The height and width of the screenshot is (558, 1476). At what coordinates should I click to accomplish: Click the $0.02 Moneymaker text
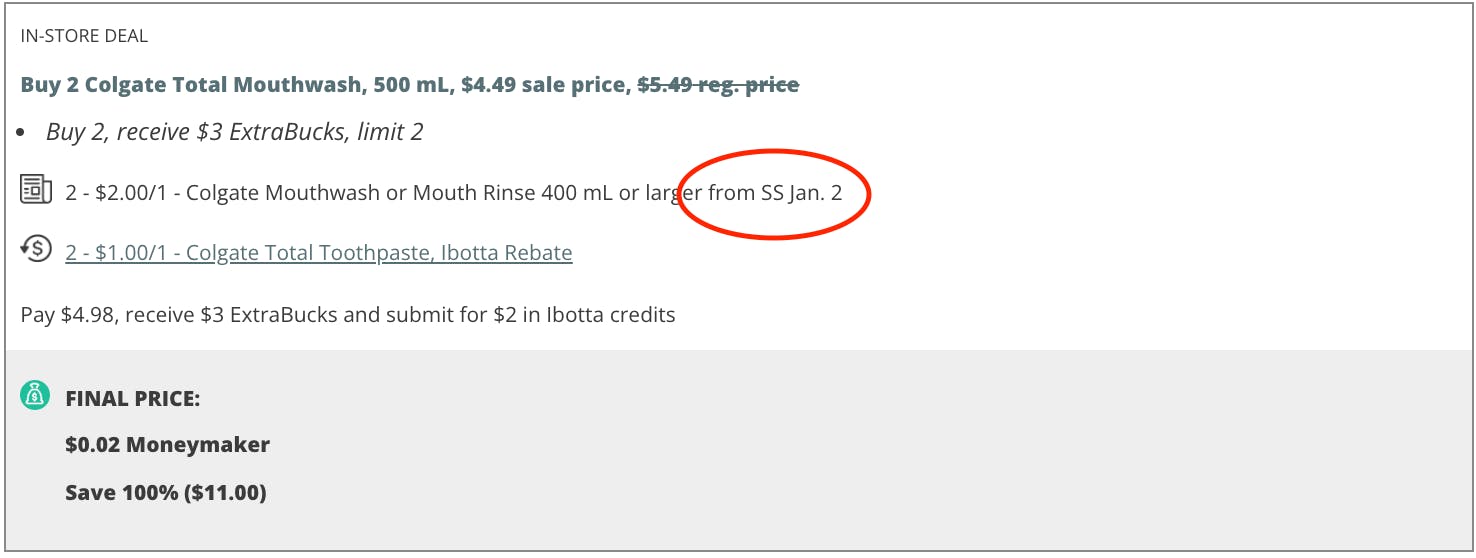[x=167, y=445]
